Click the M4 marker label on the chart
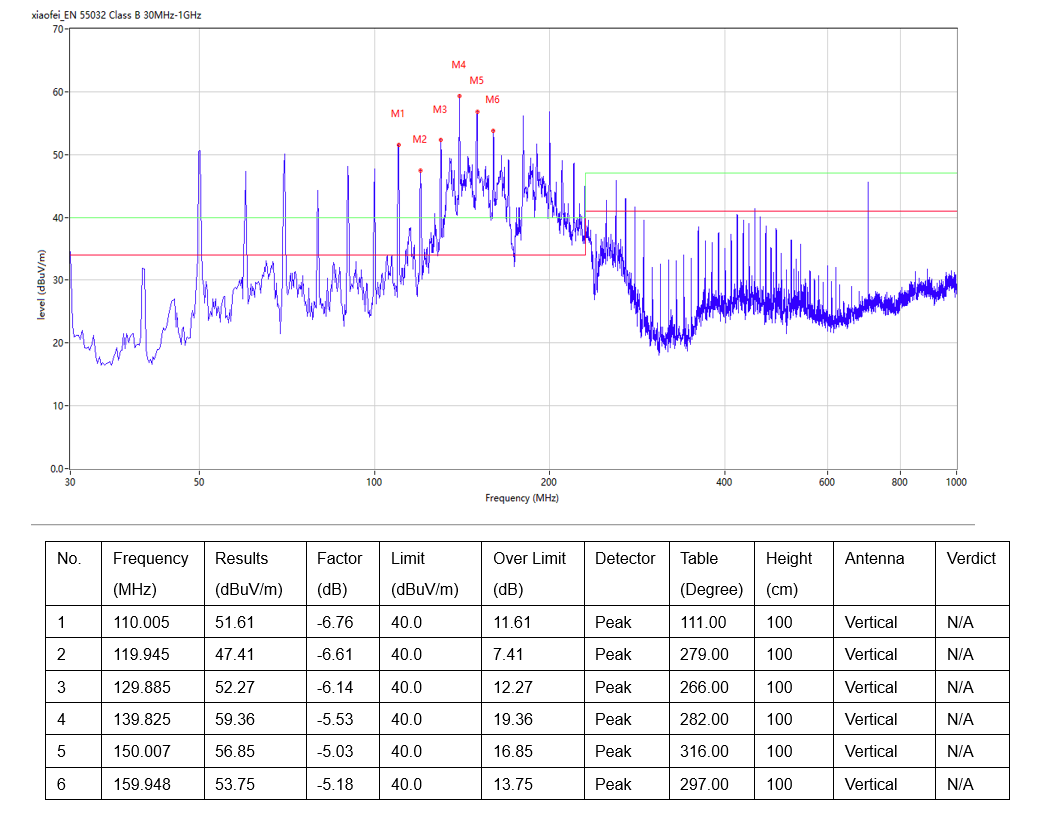Image resolution: width=1040 pixels, height=814 pixels. pyautogui.click(x=458, y=65)
